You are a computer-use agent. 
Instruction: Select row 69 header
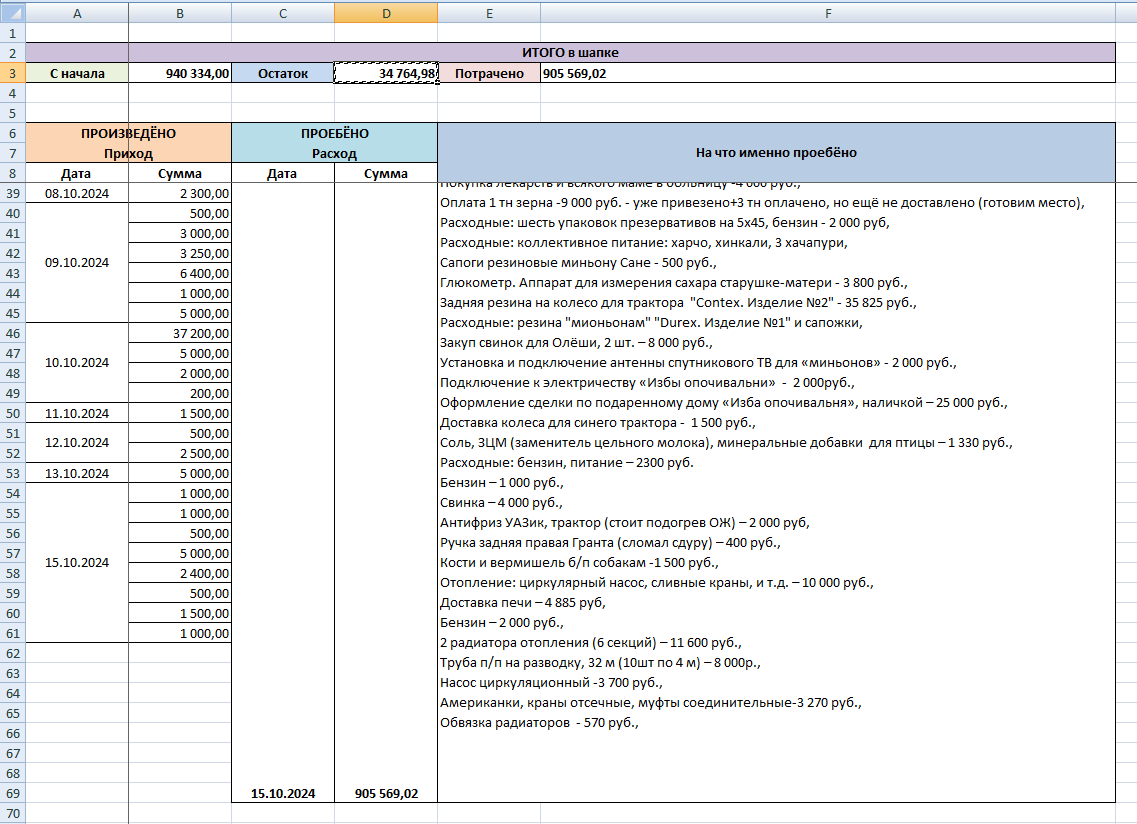pyautogui.click(x=12, y=794)
